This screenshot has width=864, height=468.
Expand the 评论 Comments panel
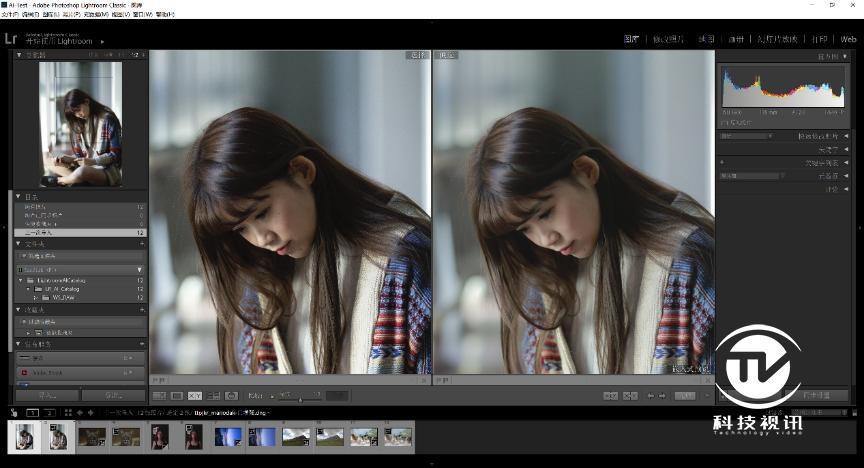(x=846, y=189)
